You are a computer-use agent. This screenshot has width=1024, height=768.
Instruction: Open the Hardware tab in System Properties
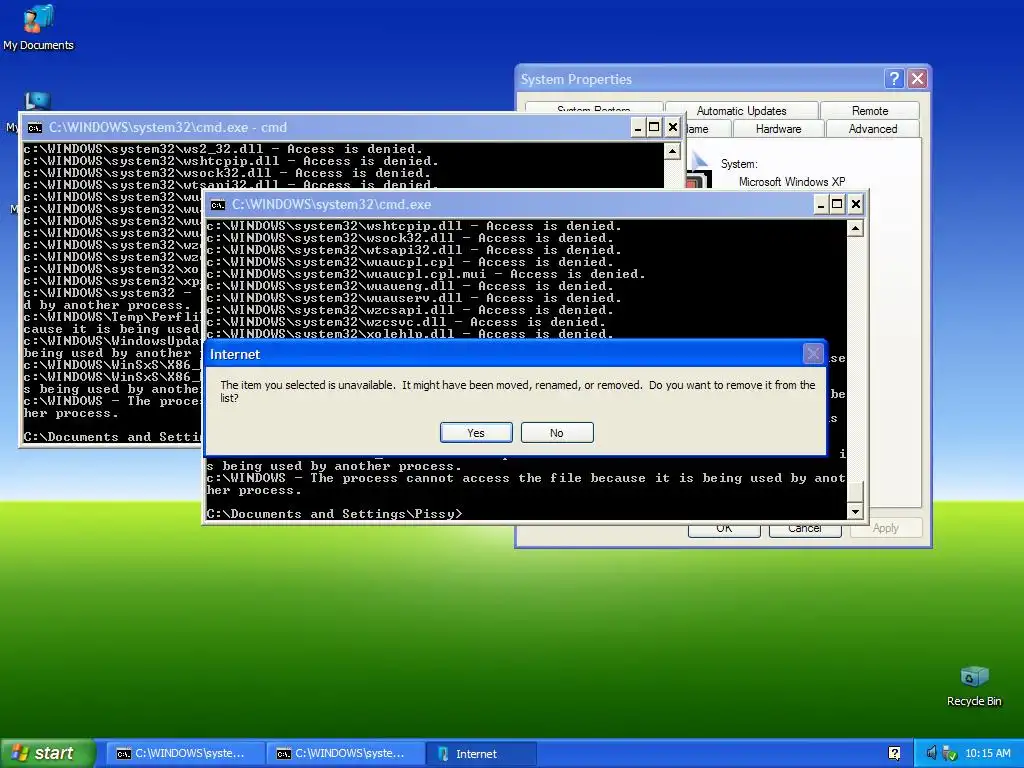[778, 129]
